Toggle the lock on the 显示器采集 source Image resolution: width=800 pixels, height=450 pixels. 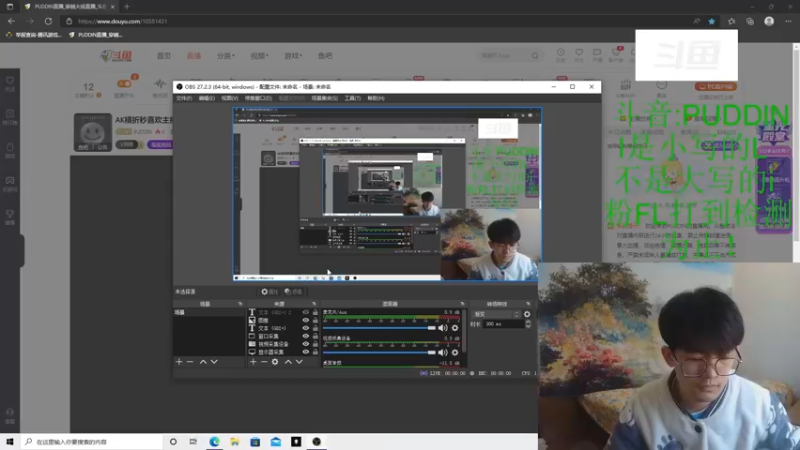pos(315,352)
